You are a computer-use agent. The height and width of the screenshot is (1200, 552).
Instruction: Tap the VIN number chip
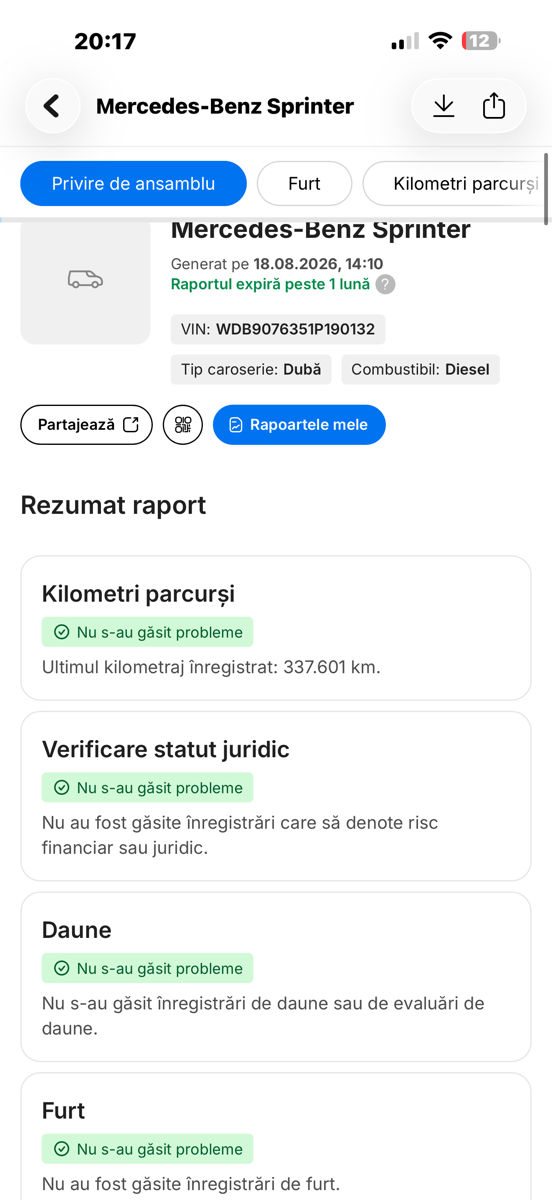tap(278, 329)
